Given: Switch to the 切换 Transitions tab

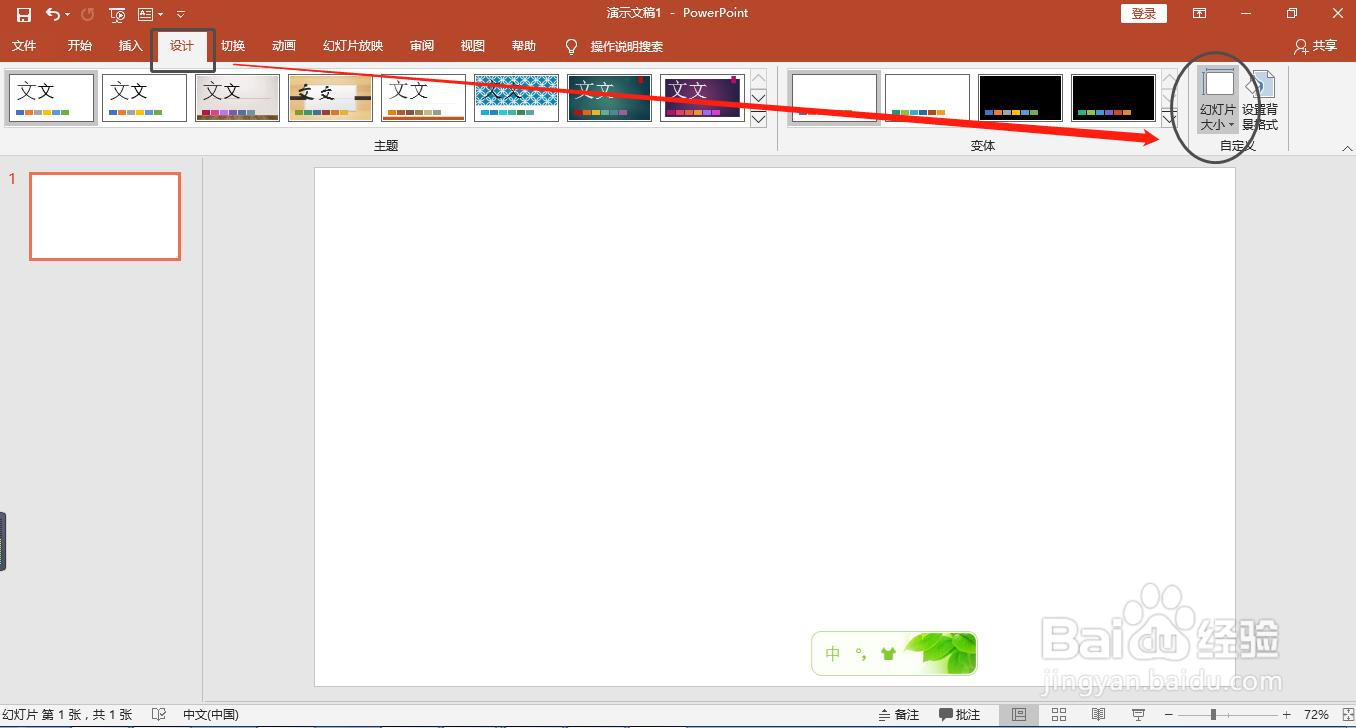Looking at the screenshot, I should (233, 46).
